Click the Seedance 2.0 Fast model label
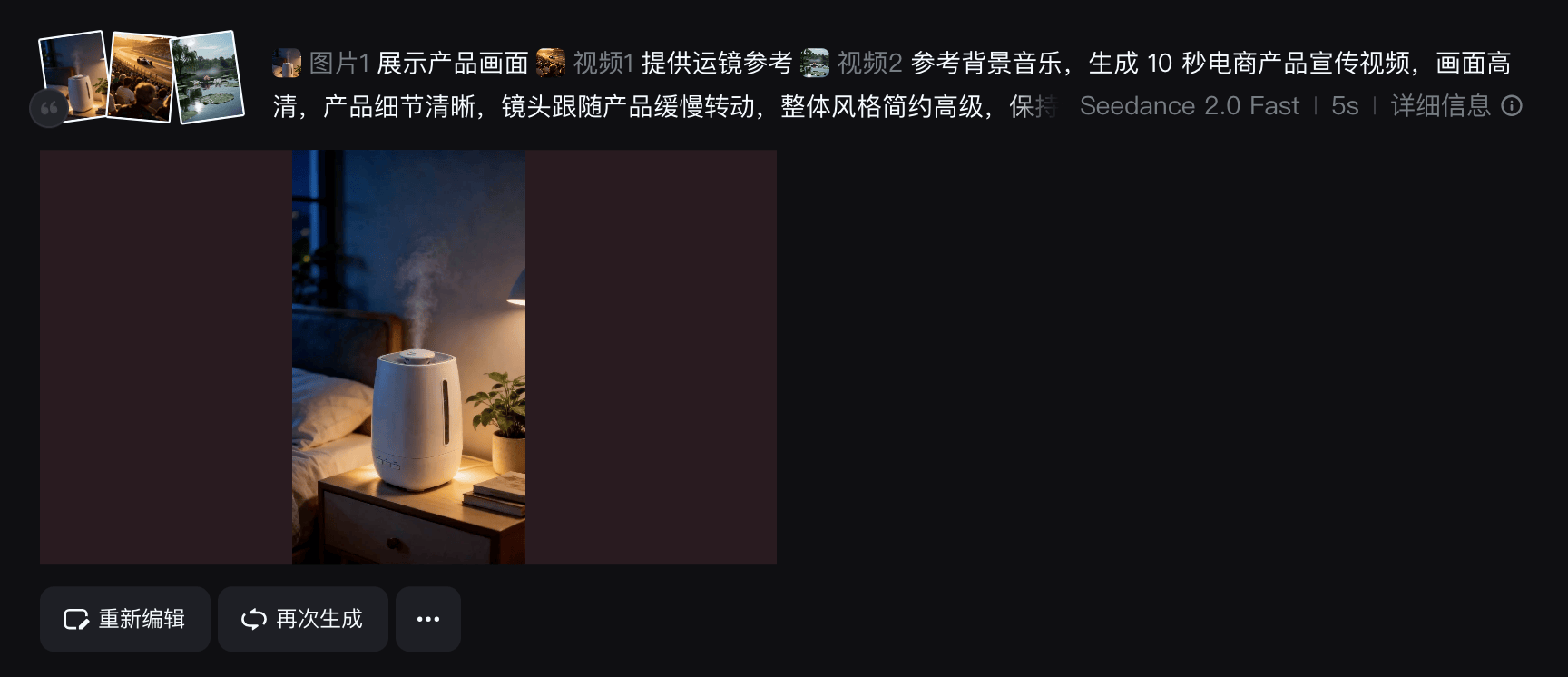Viewport: 1568px width, 677px height. tap(1190, 106)
